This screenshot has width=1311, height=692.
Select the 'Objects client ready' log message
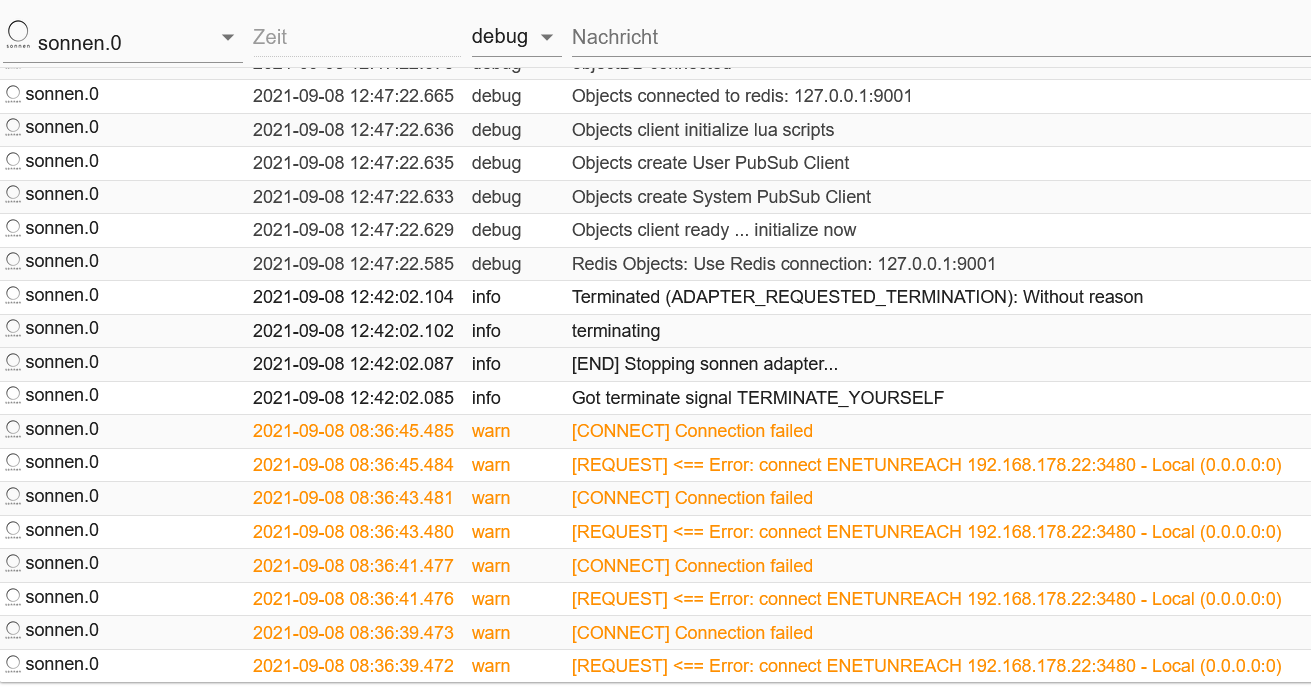[714, 230]
